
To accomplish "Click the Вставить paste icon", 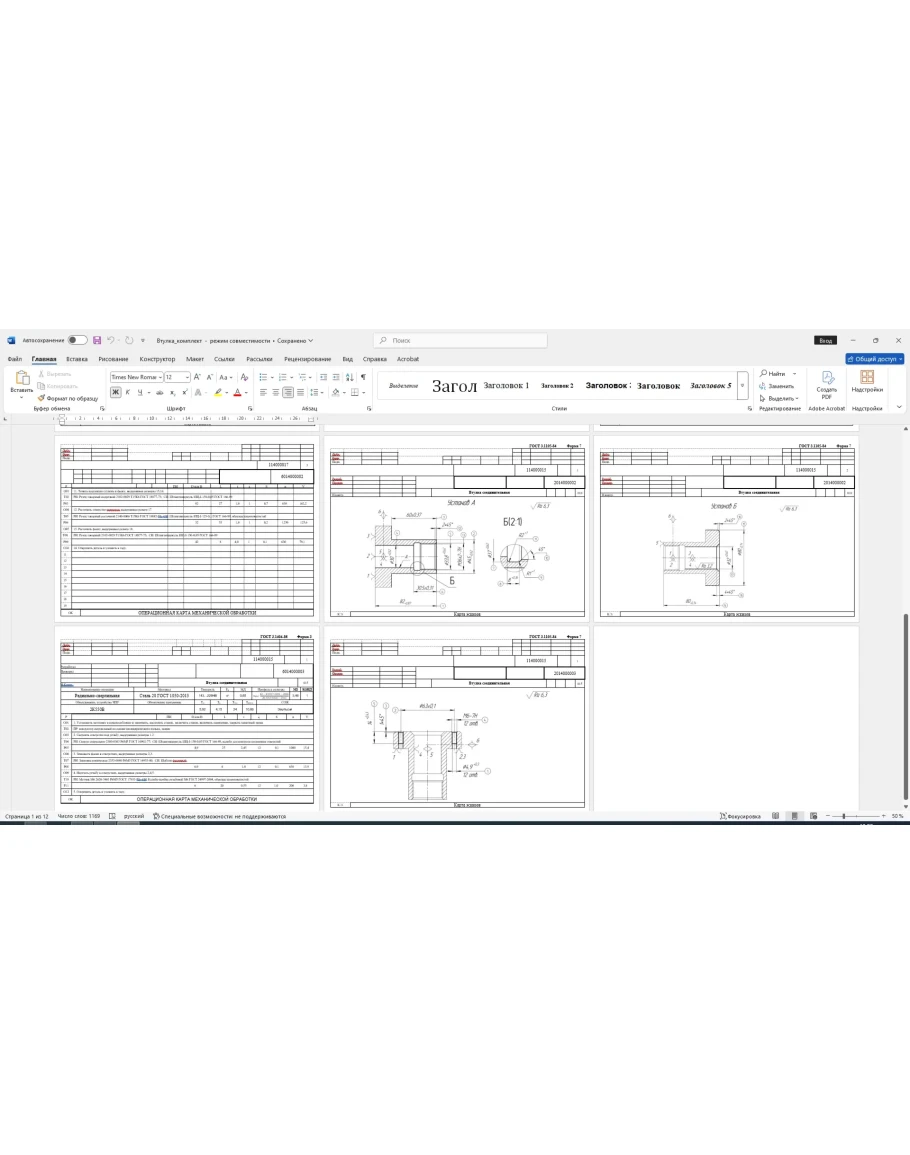I will coord(21,381).
